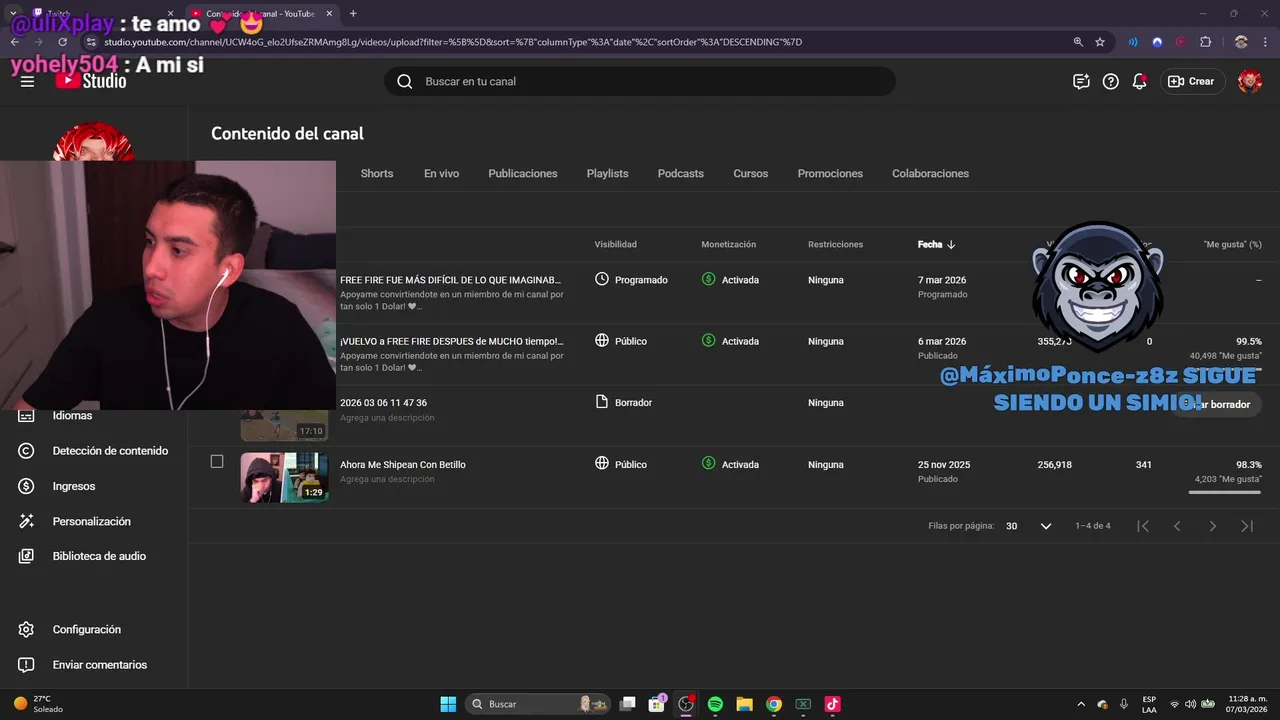Switch to the Shorts tab
Screen dimensions: 1280x720
tap(377, 173)
